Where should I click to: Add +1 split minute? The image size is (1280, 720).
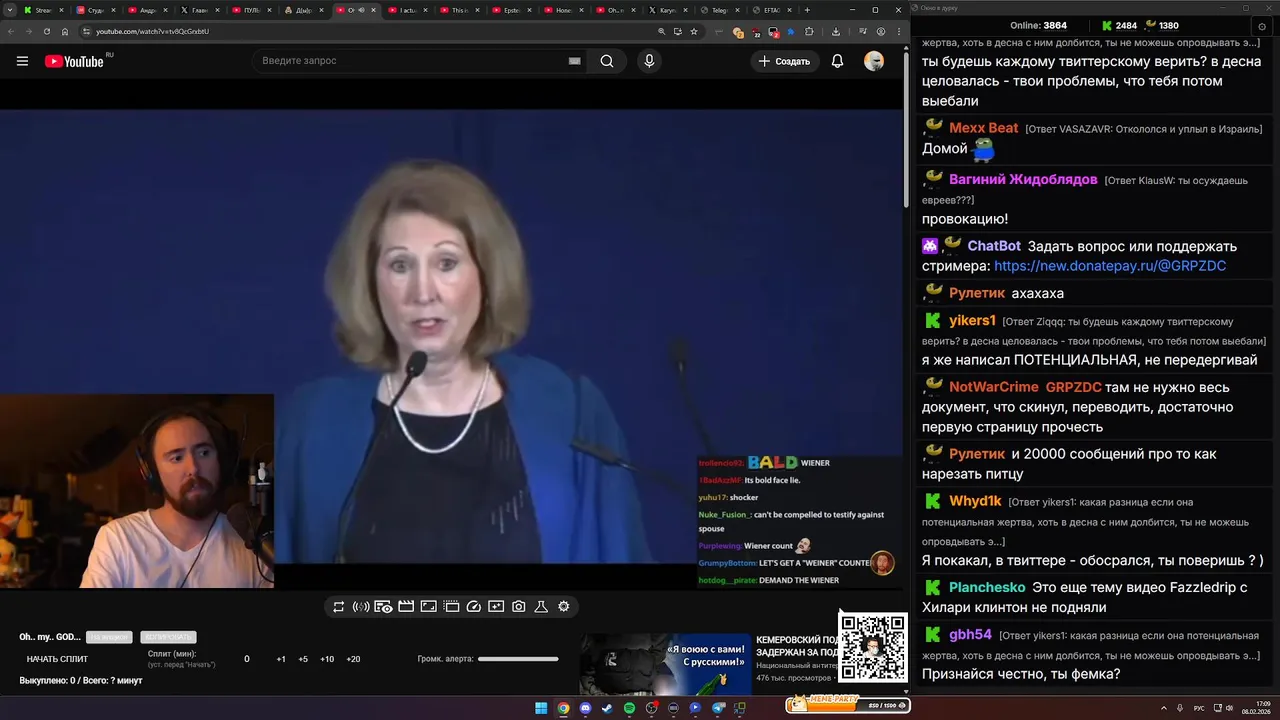281,659
